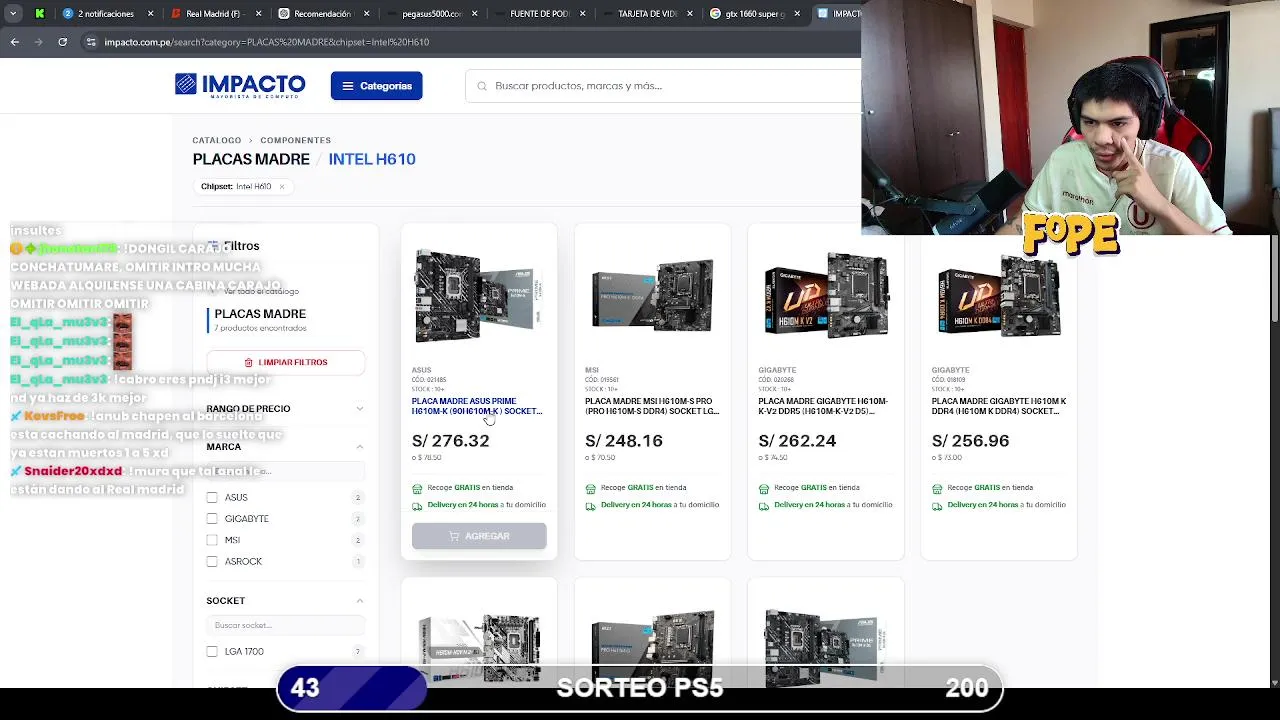Click AGREGAR for the ASUS Prime board
This screenshot has height=720, width=1280.
[x=479, y=536]
